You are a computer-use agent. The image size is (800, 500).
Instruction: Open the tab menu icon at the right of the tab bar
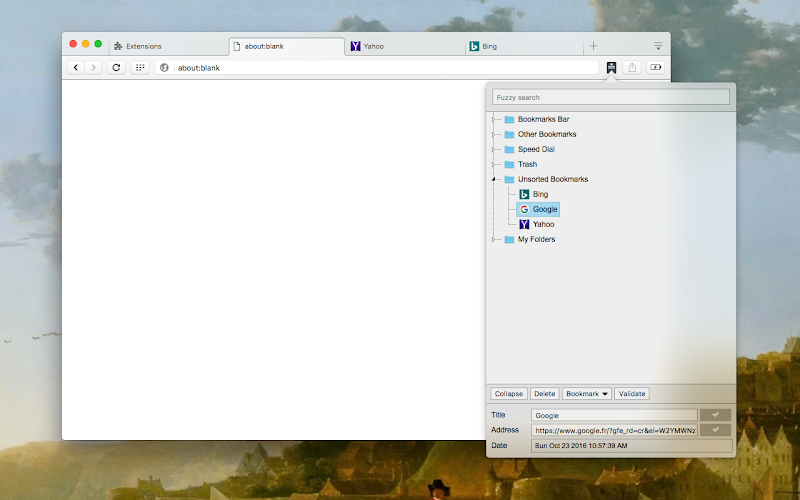point(658,46)
